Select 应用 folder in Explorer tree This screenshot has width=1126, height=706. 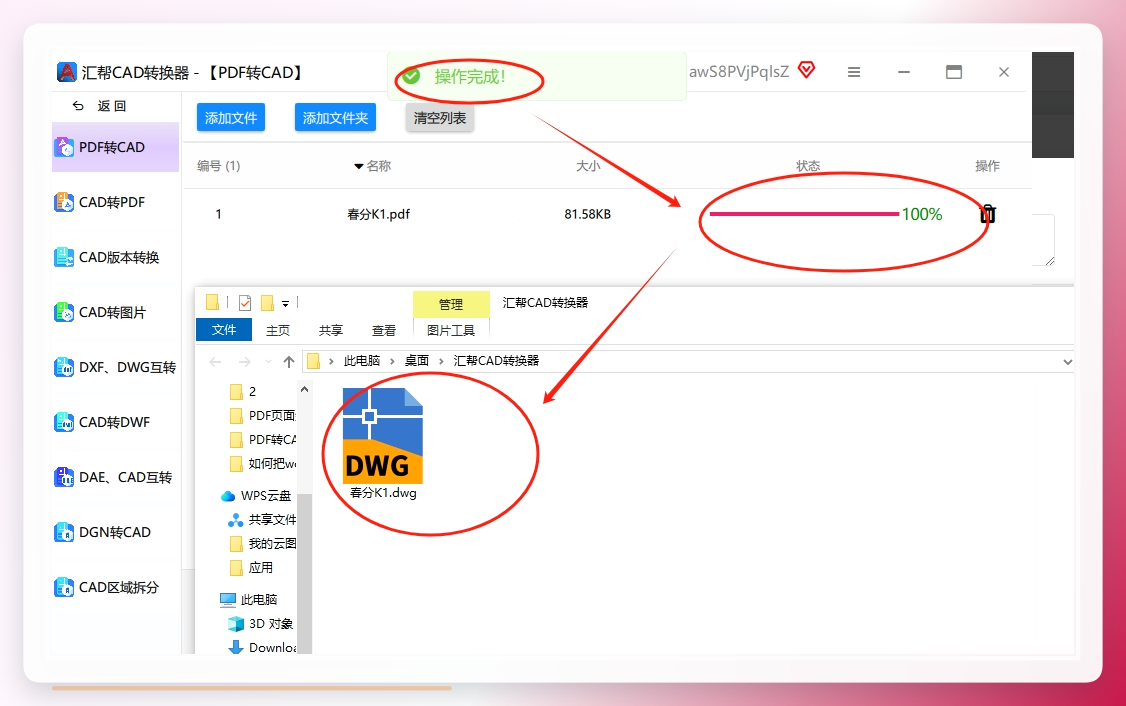[x=251, y=568]
